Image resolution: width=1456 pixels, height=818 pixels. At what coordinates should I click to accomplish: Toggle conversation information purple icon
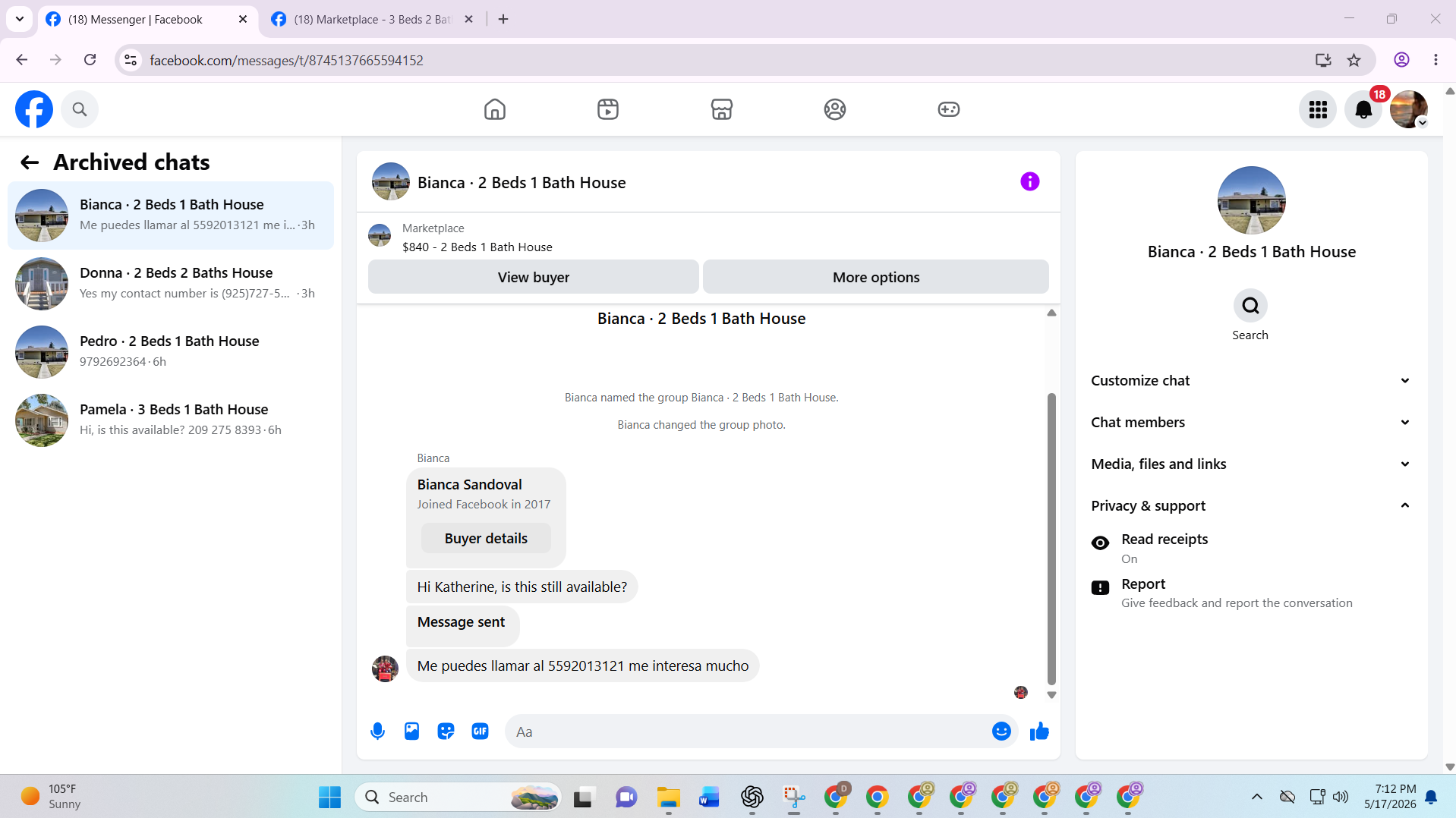tap(1030, 181)
